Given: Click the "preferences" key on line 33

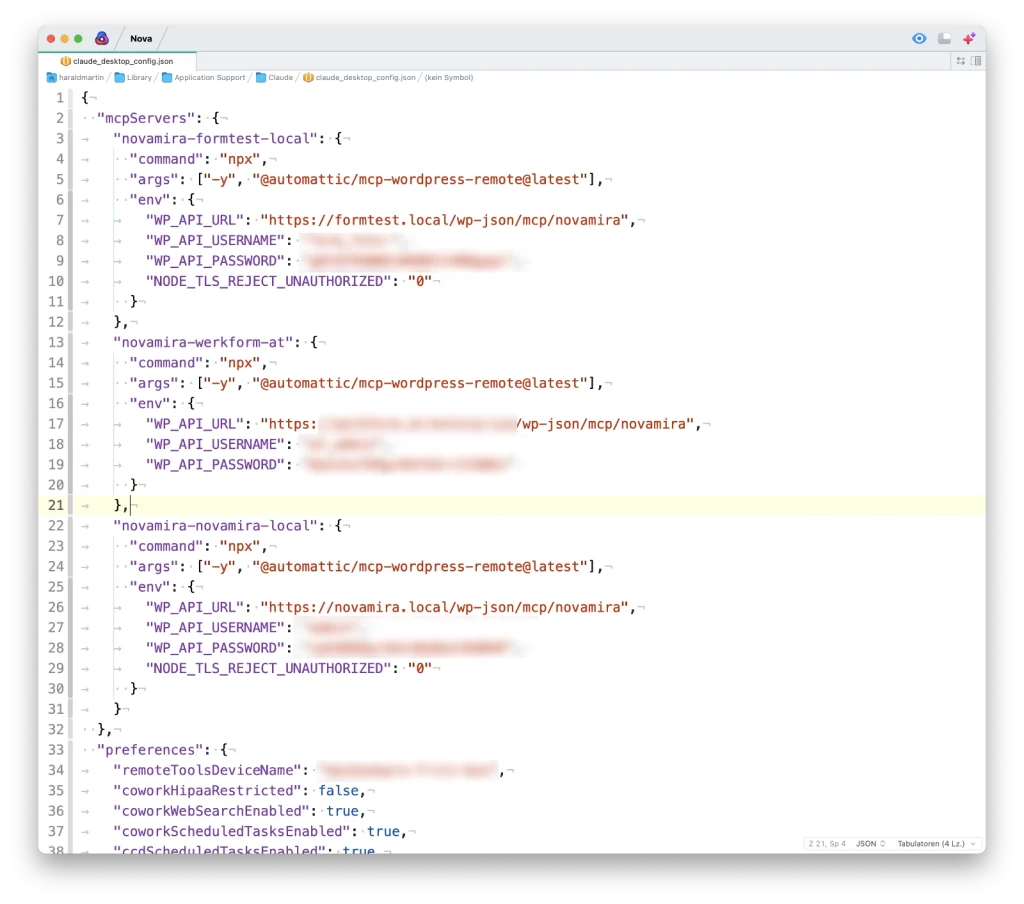Looking at the screenshot, I should [x=150, y=750].
